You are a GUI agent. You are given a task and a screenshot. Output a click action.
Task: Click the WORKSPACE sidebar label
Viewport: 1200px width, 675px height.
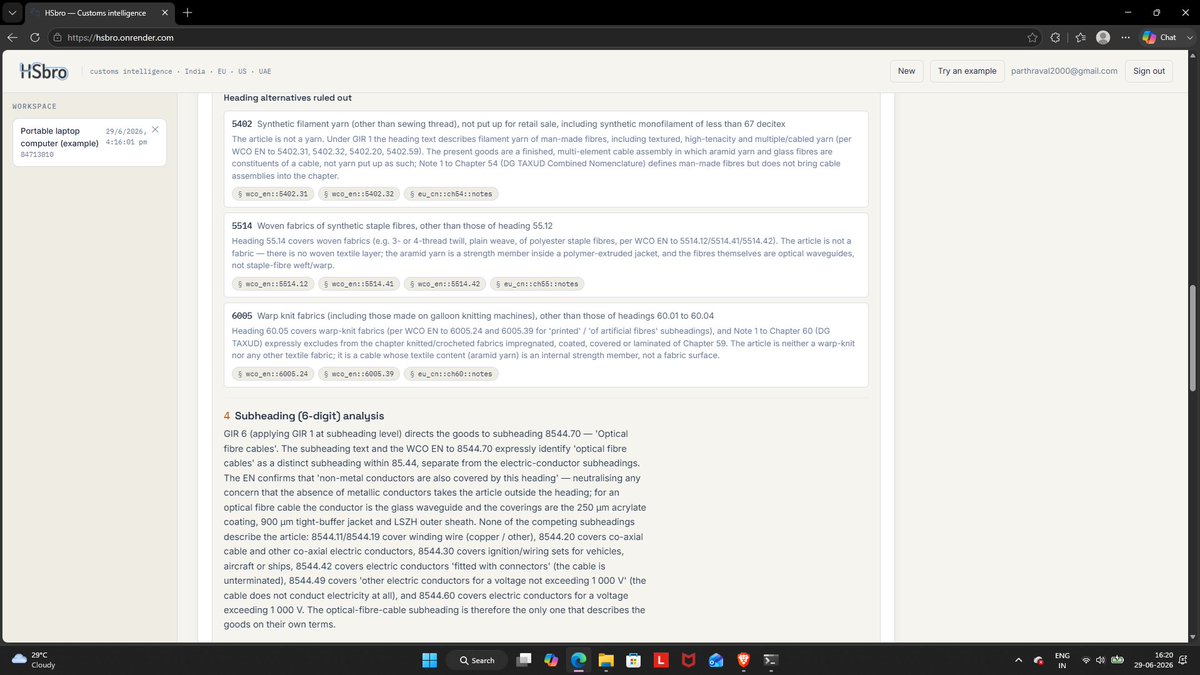34,106
